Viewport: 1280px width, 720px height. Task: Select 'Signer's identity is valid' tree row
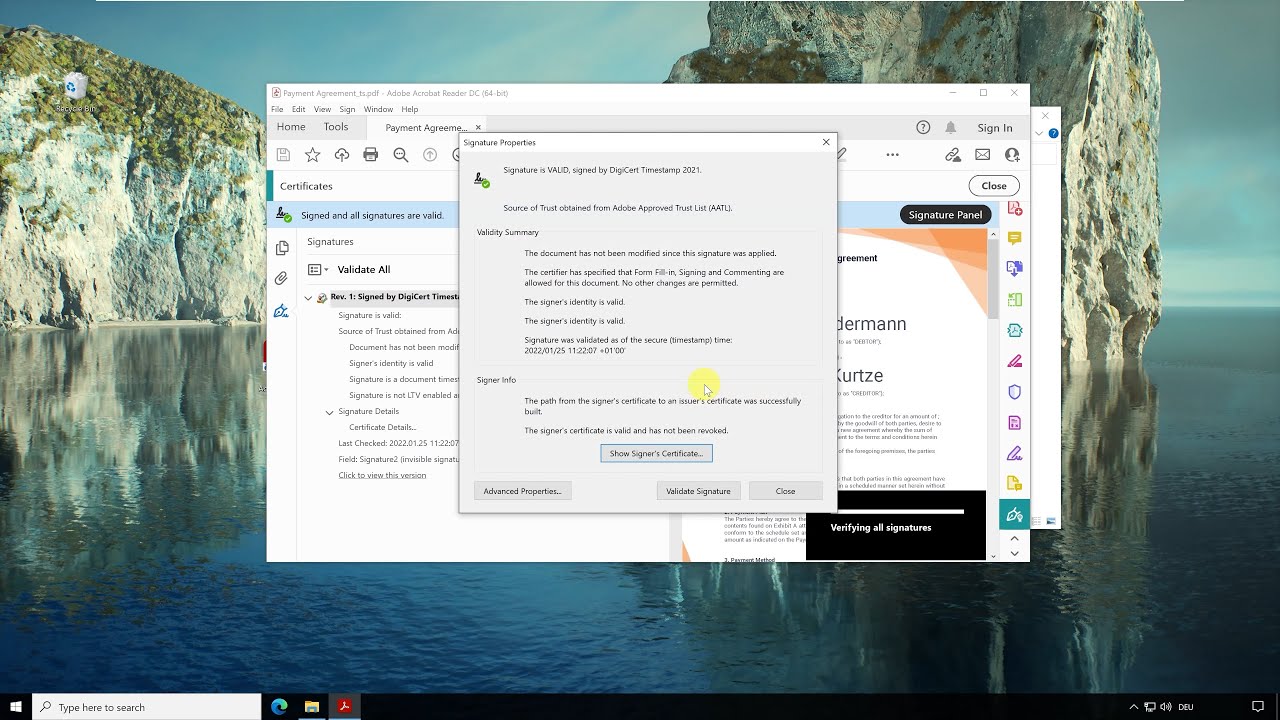click(391, 363)
